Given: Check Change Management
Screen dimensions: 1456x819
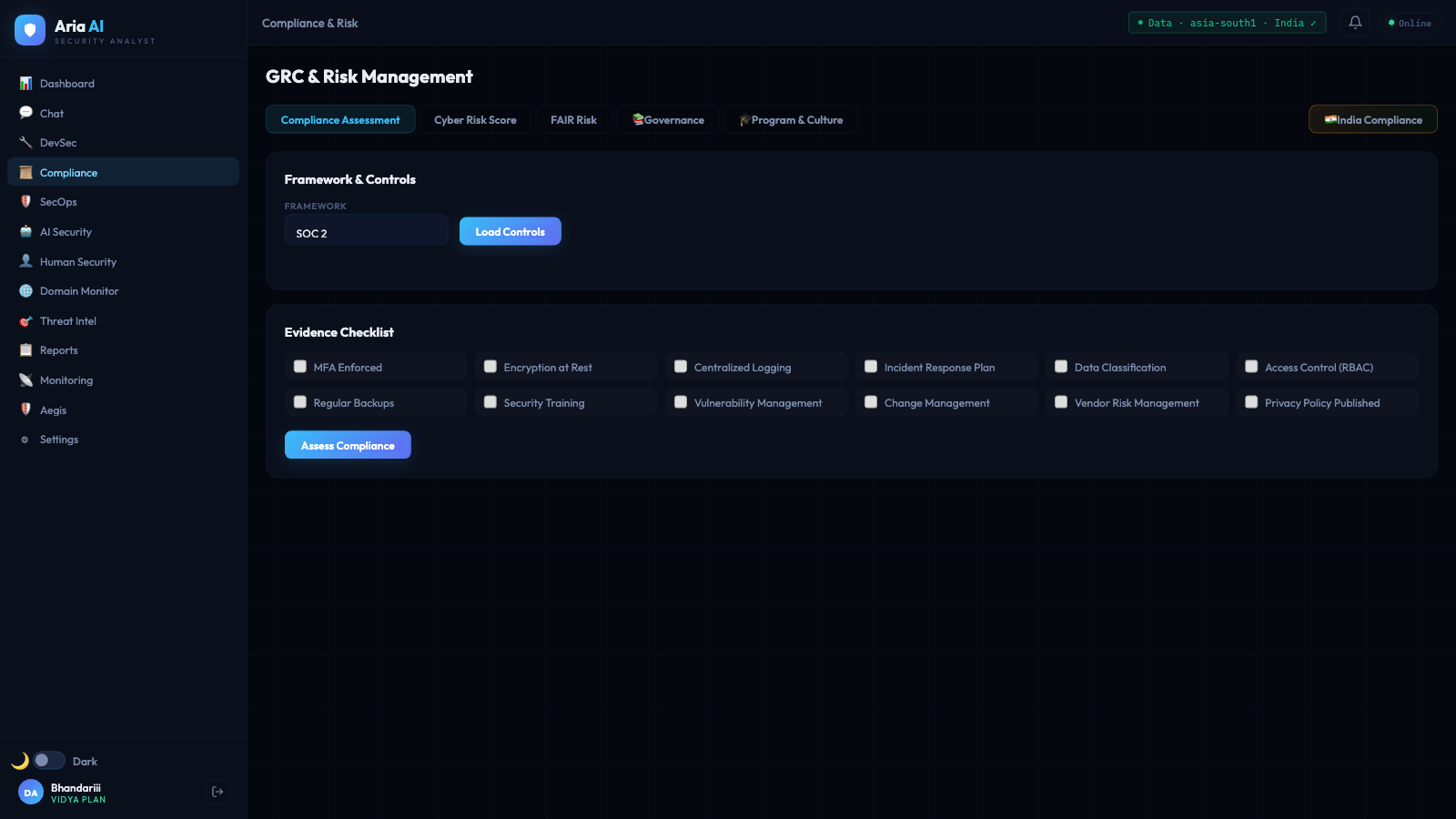Looking at the screenshot, I should click(871, 402).
